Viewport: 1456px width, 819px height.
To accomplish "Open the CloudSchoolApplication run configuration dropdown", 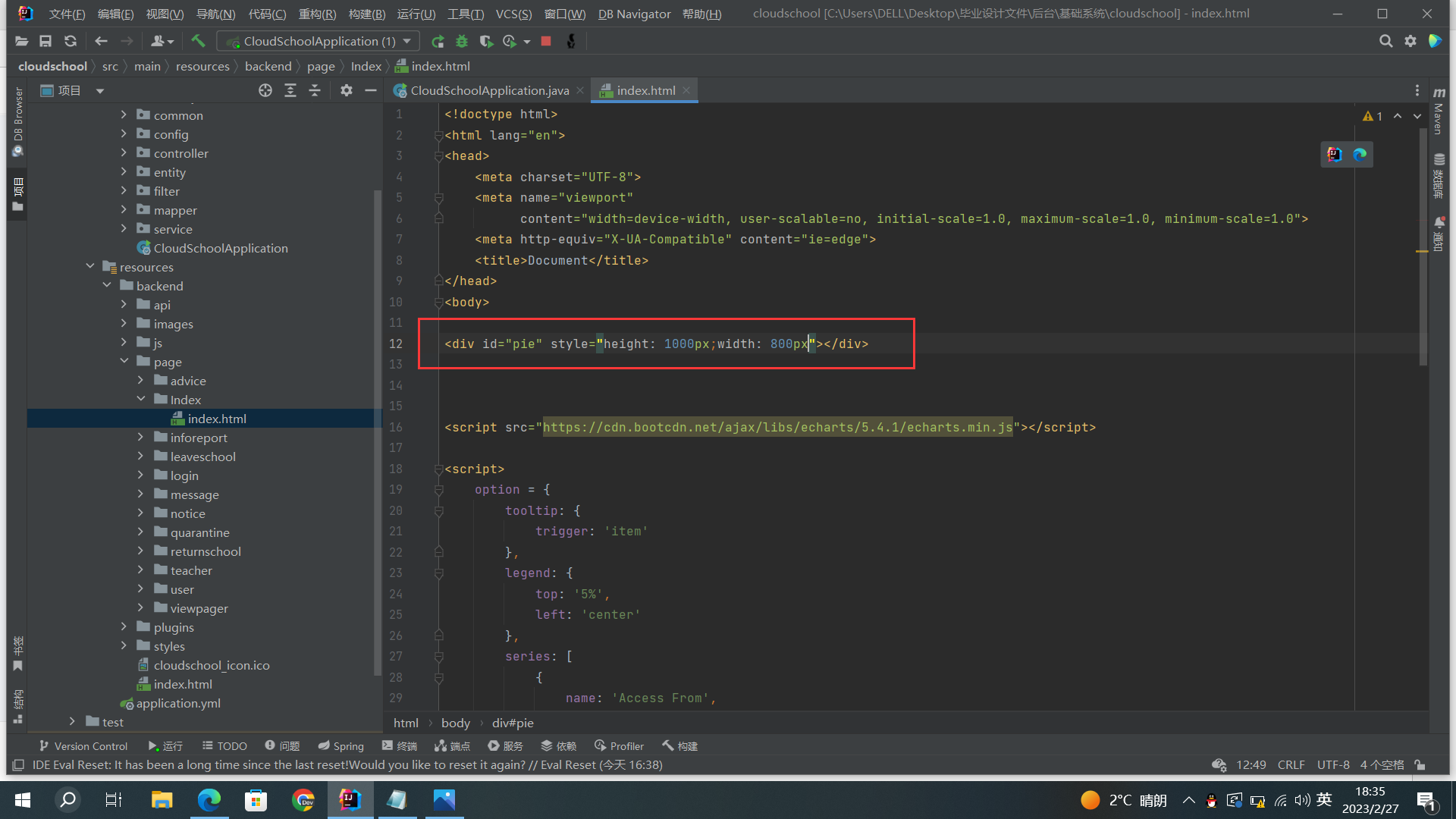I will pyautogui.click(x=322, y=41).
